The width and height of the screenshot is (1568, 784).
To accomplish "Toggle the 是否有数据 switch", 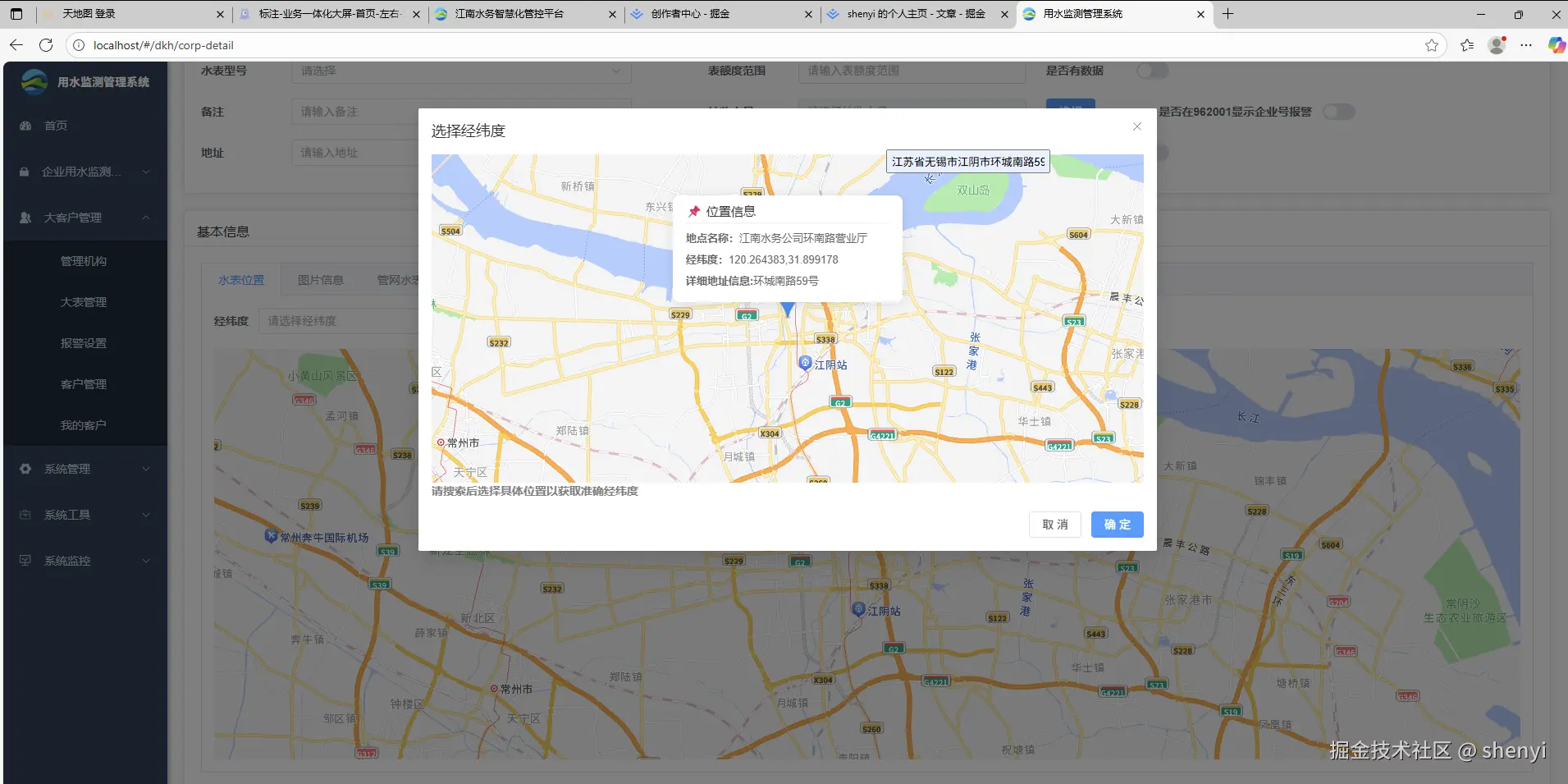I will 1153,71.
